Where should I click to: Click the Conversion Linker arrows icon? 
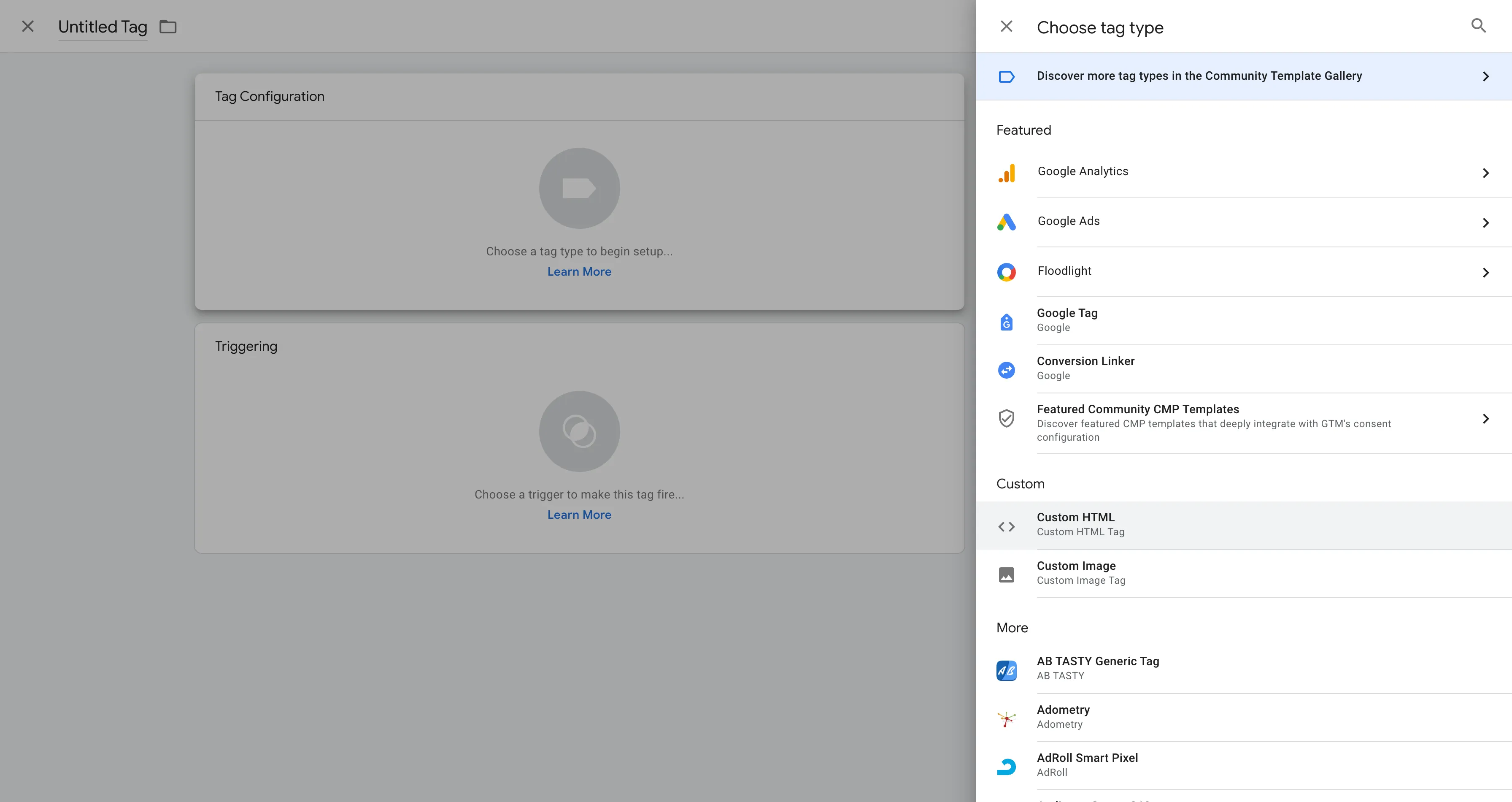pos(1007,370)
